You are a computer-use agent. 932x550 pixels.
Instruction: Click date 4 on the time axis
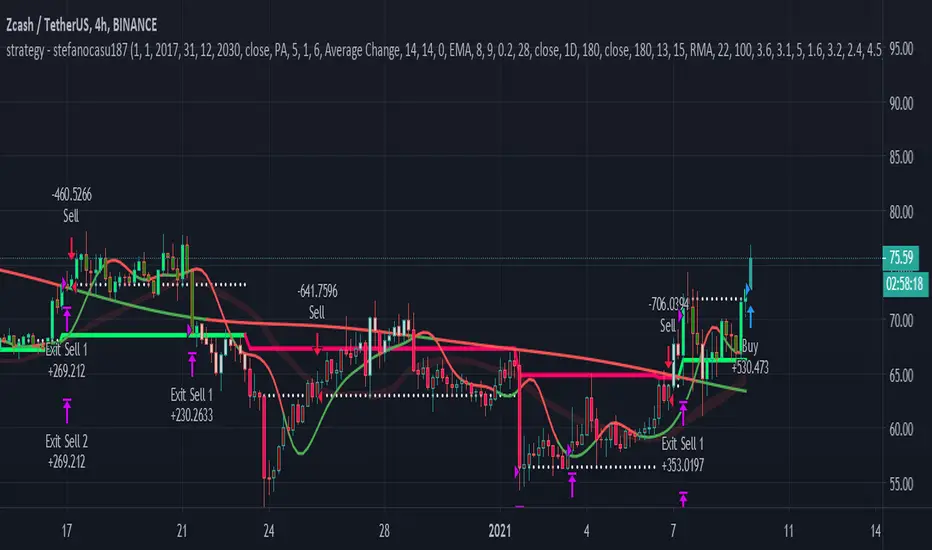(x=587, y=530)
